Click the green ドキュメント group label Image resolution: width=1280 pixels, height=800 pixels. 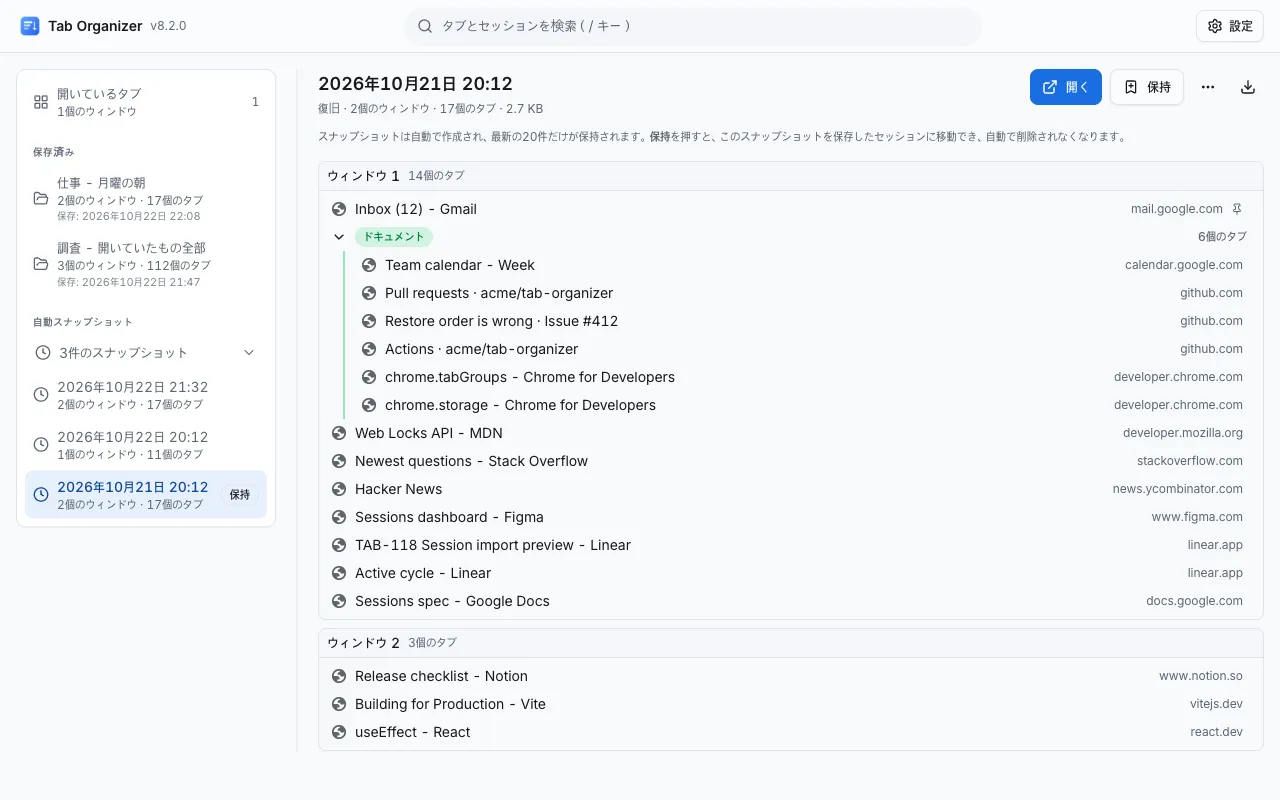coord(394,237)
